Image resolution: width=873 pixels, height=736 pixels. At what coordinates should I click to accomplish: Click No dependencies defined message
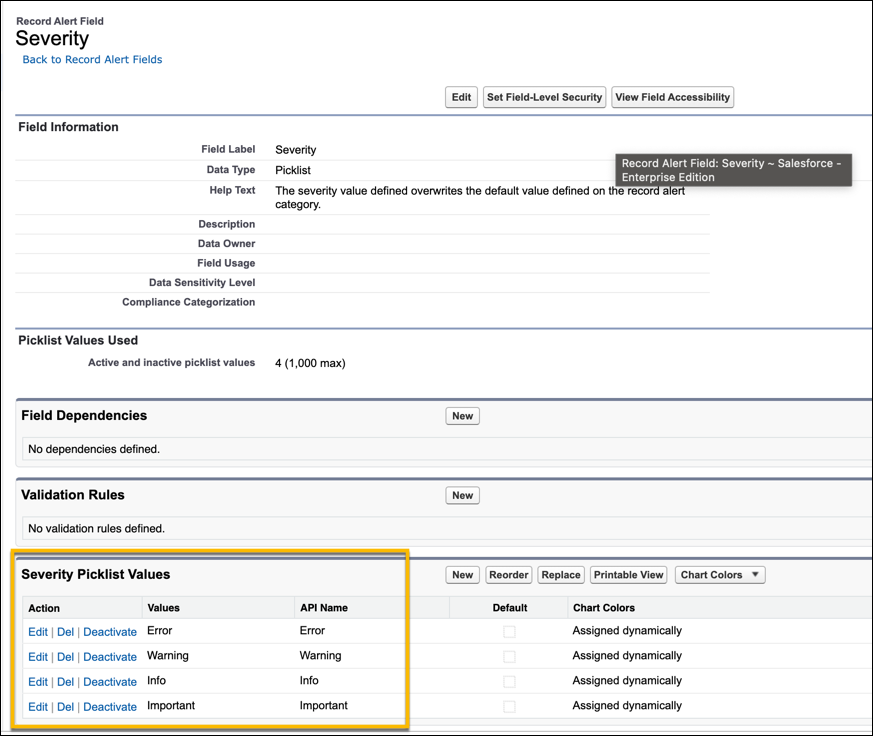(94, 449)
